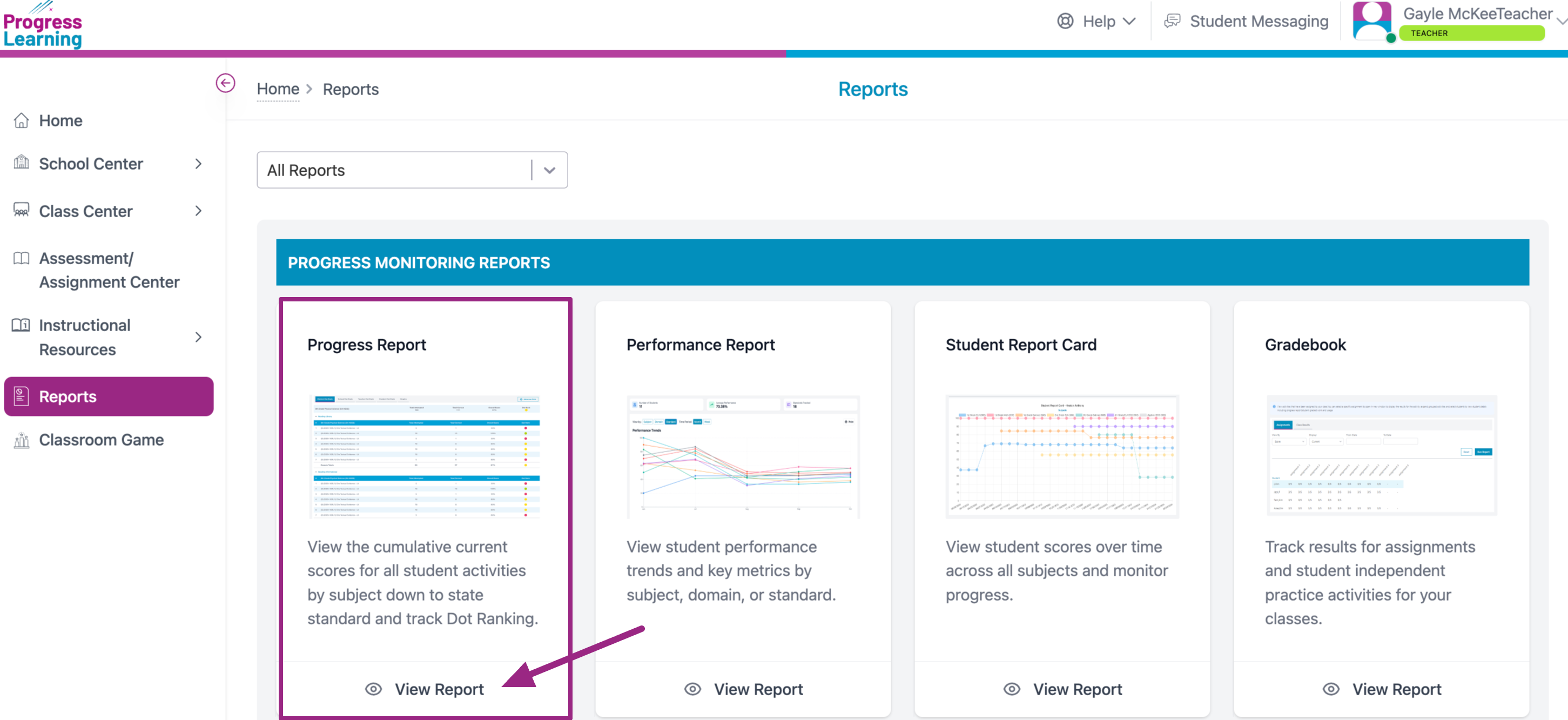Screen dimensions: 1568x720
Task: Expand the Class Center submenu chevron
Action: pos(198,211)
